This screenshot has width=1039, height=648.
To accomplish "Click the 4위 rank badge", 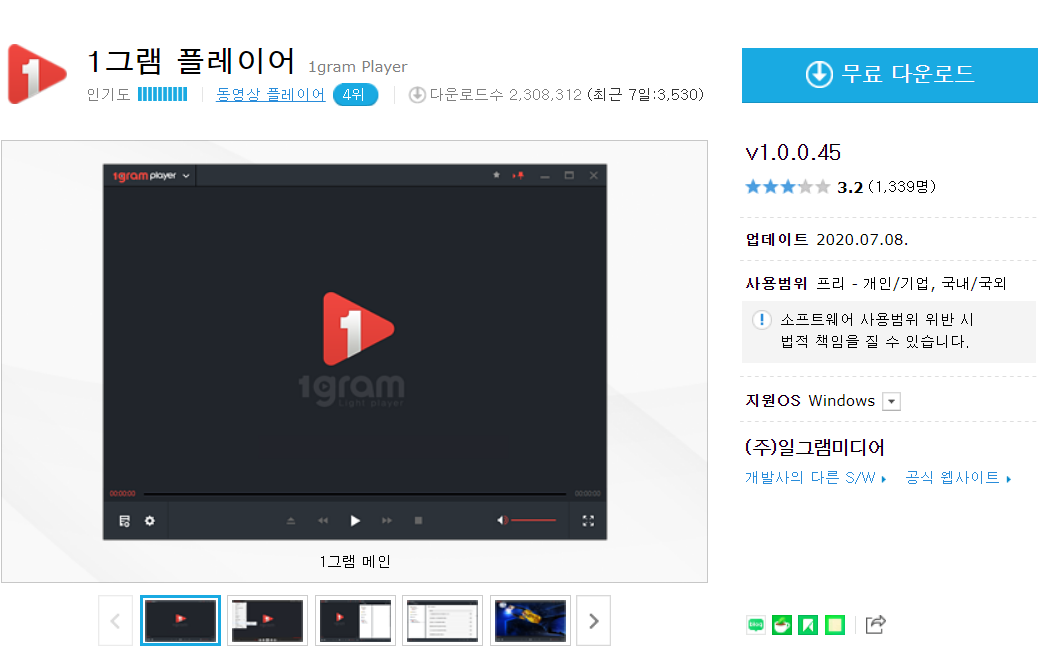I will click(355, 95).
